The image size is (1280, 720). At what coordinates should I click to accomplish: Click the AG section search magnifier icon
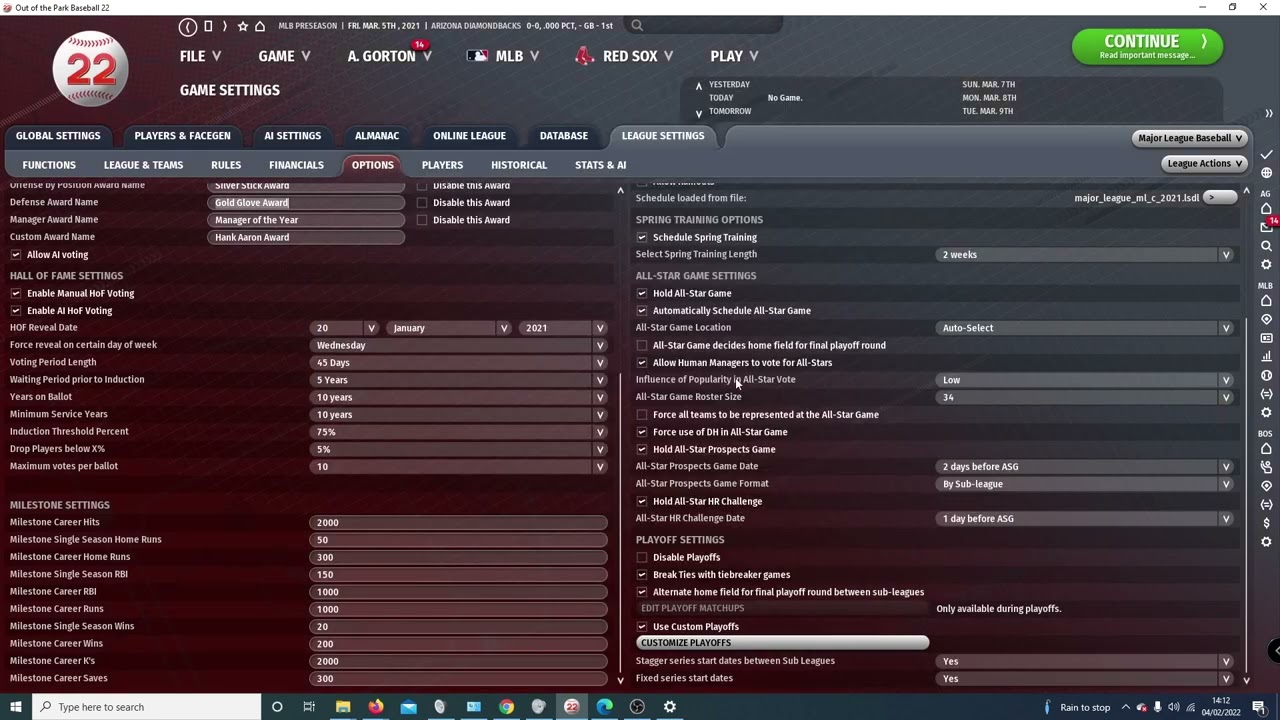(x=1266, y=246)
